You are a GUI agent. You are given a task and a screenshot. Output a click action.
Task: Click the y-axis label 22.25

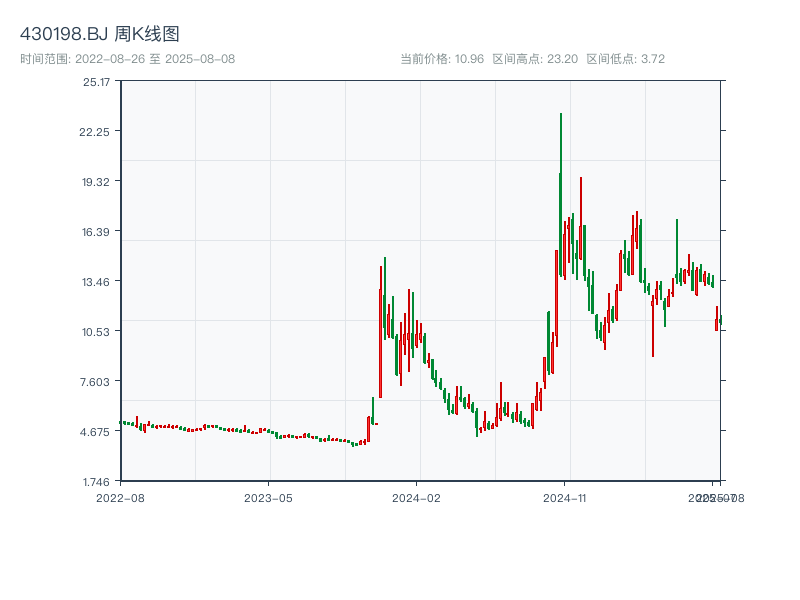[94, 132]
